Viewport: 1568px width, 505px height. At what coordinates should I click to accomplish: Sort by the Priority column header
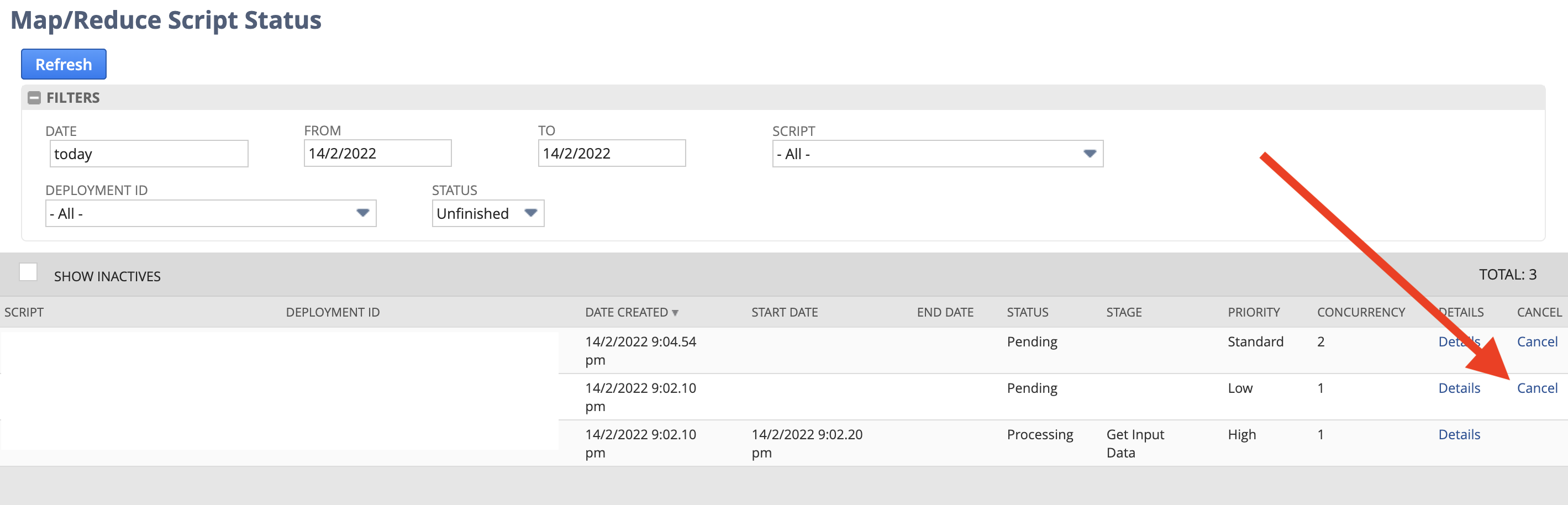tap(1253, 312)
